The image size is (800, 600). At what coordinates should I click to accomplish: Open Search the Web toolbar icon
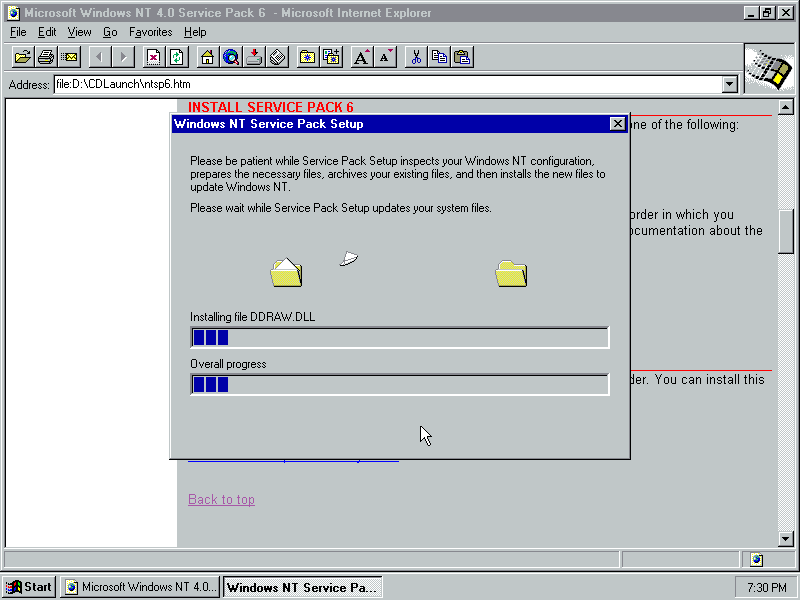[231, 57]
